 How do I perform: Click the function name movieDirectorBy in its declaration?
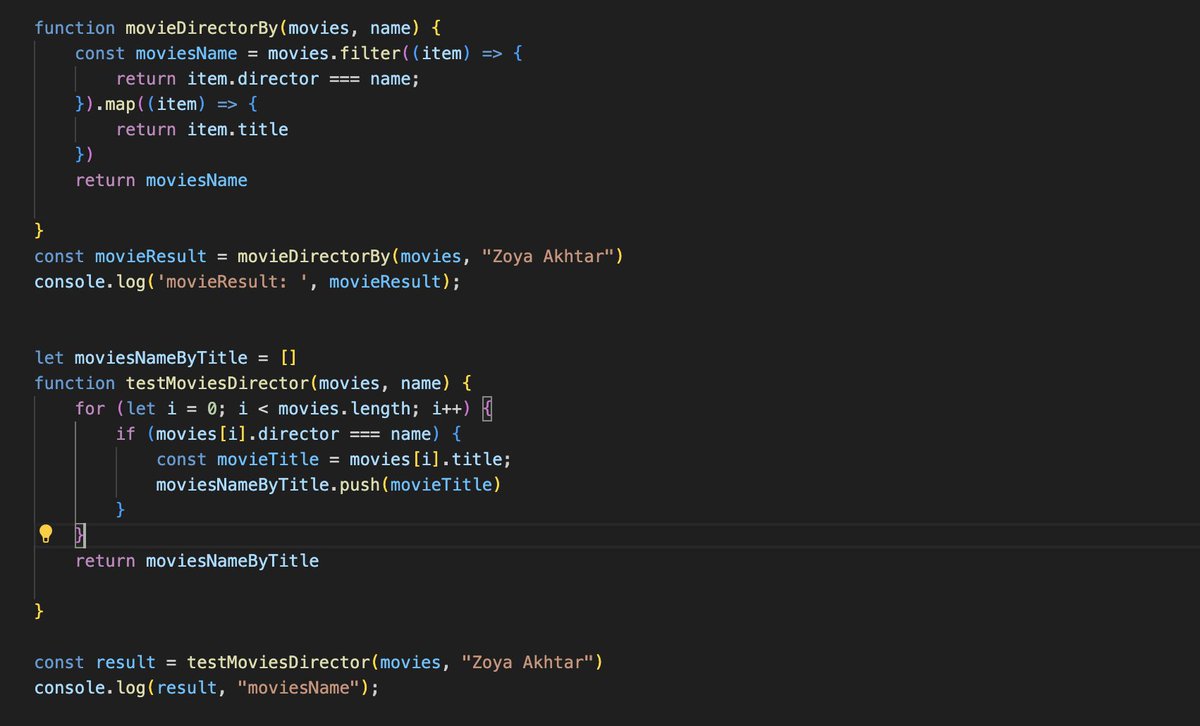202,28
